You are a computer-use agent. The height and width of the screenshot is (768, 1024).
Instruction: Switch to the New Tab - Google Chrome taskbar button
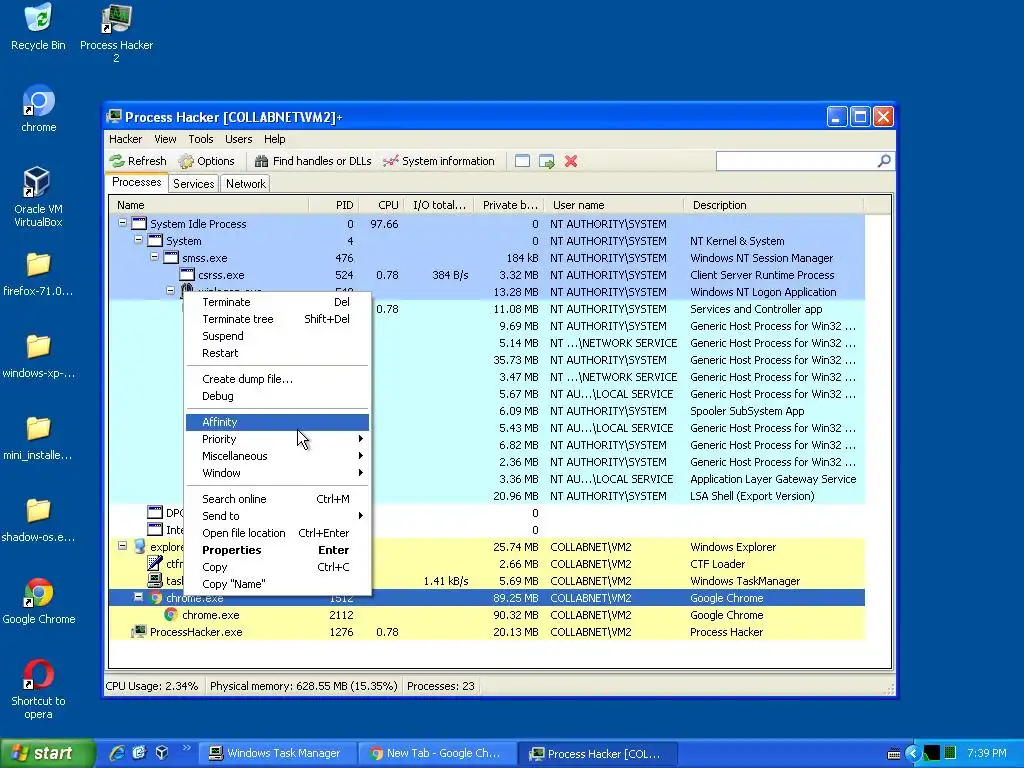pos(437,753)
